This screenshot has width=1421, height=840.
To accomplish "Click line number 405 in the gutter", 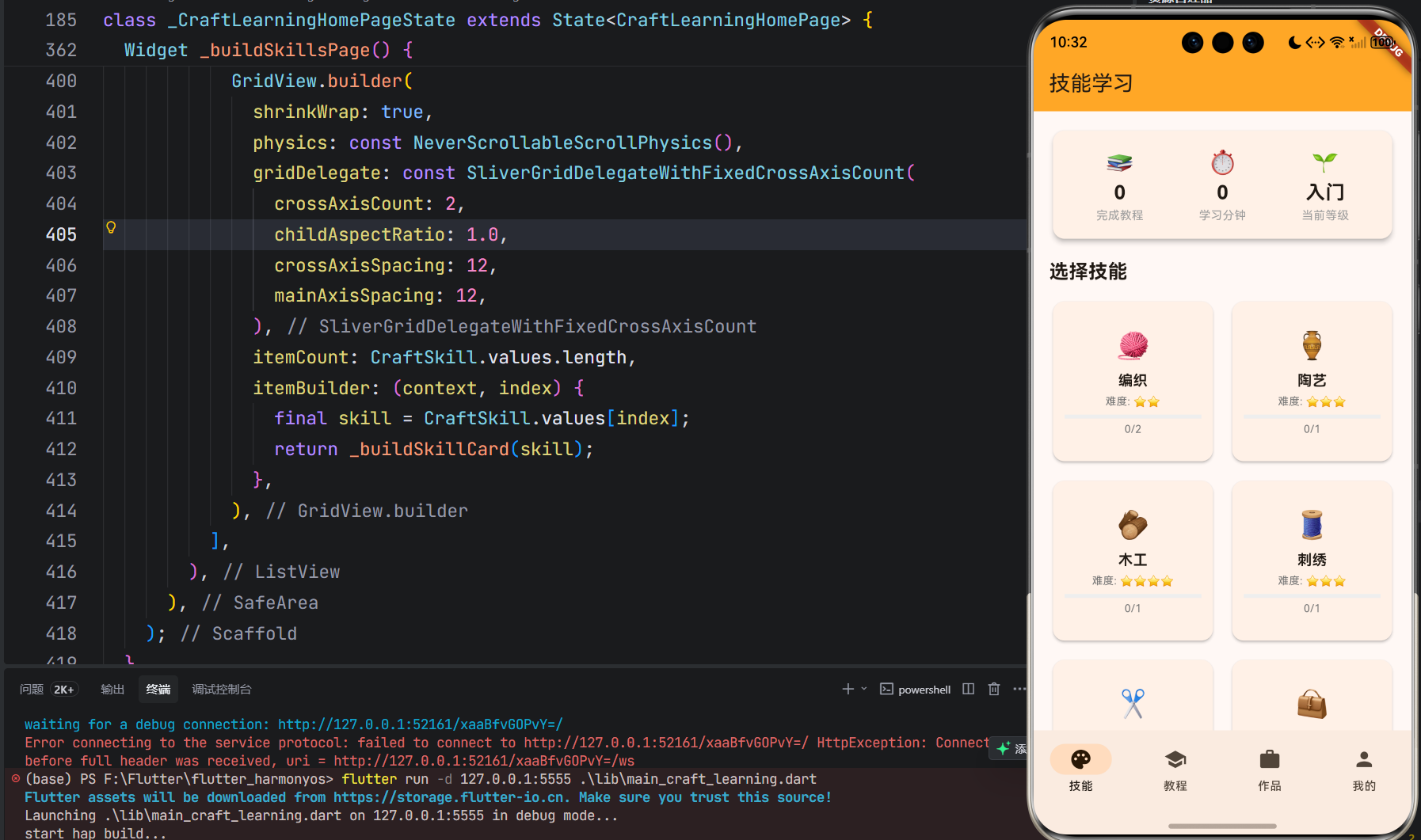I will pyautogui.click(x=61, y=234).
